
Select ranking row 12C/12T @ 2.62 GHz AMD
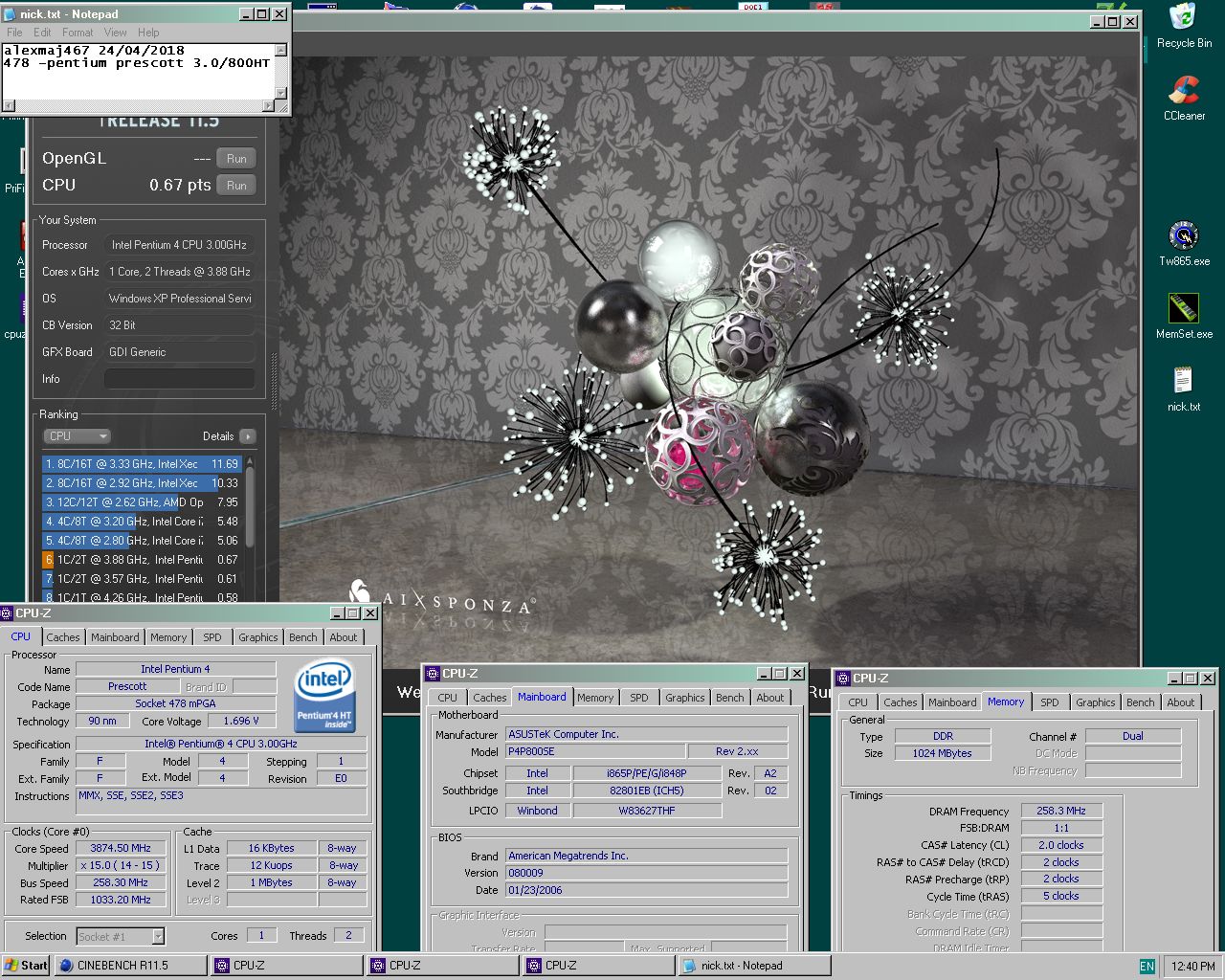(x=143, y=502)
